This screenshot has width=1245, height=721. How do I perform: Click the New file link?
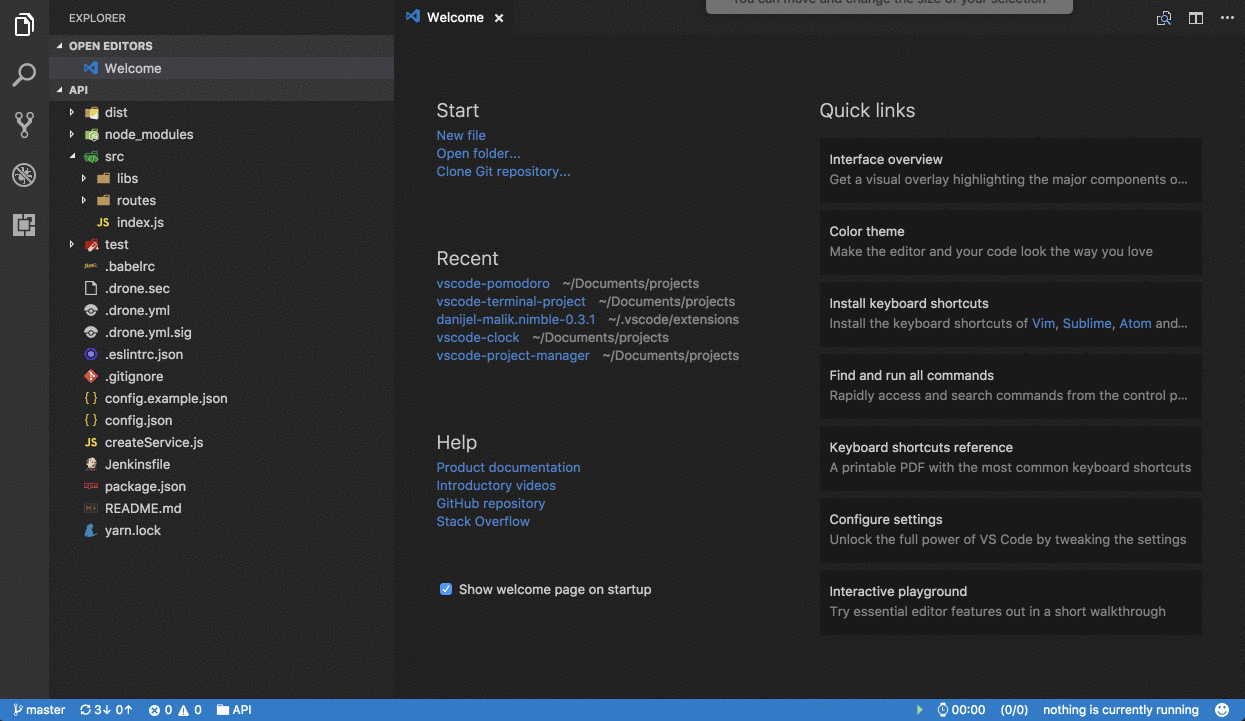461,135
